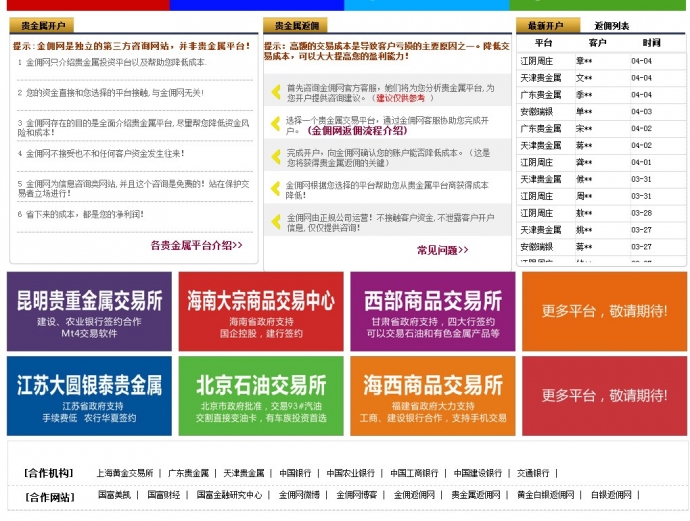This screenshot has width=690, height=521.
Task: Open the 国富金融研究中心 site link
Action: point(229,495)
